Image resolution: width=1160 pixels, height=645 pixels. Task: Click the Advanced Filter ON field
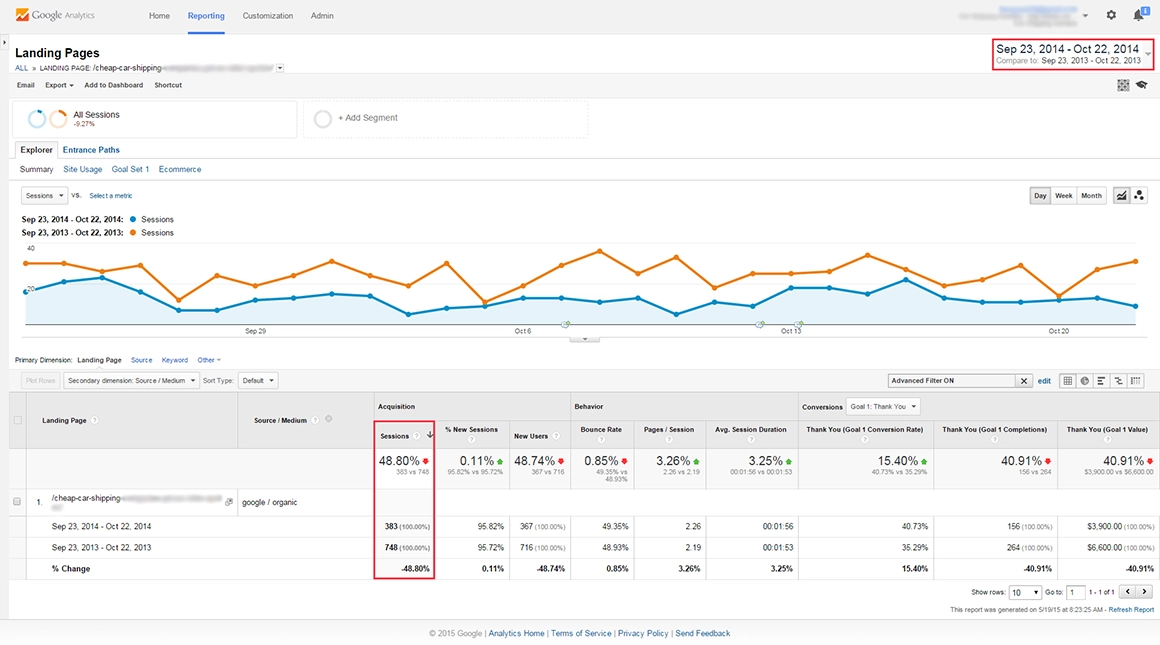point(952,381)
